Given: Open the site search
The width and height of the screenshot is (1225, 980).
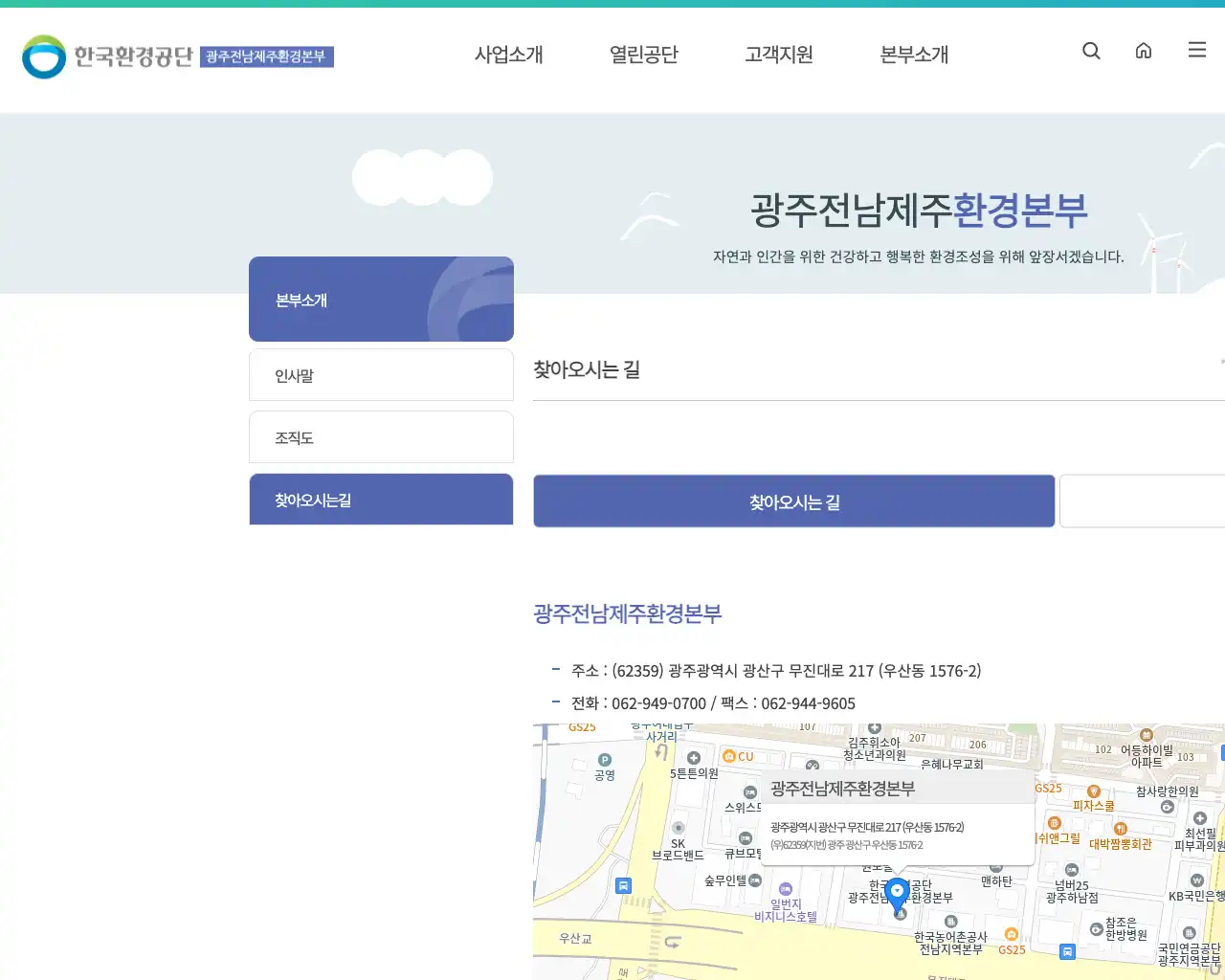Looking at the screenshot, I should (1091, 51).
